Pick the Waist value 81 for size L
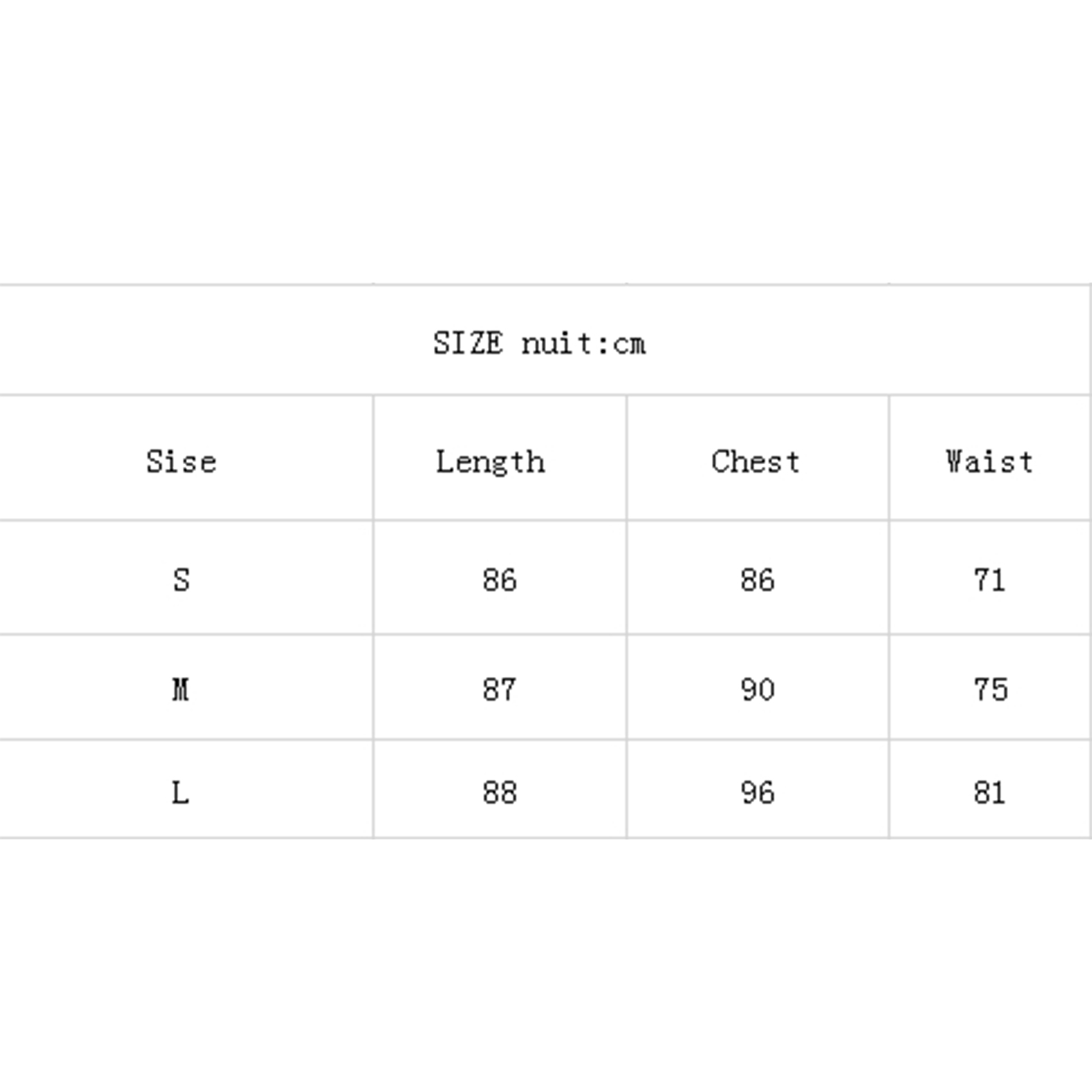Screen dimensions: 1092x1092 point(990,792)
